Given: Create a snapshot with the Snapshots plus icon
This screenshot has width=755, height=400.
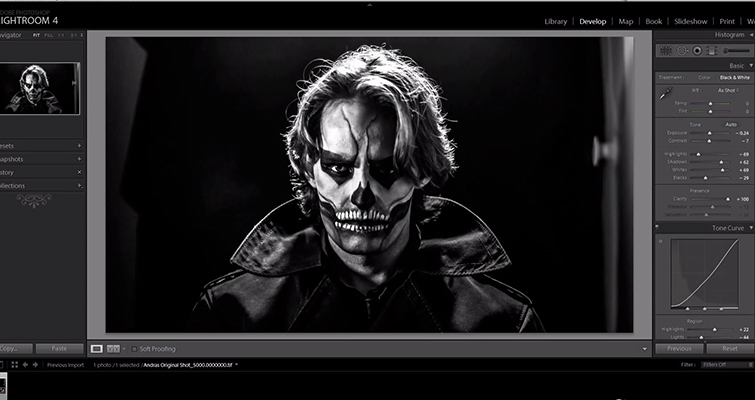Looking at the screenshot, I should [x=79, y=159].
